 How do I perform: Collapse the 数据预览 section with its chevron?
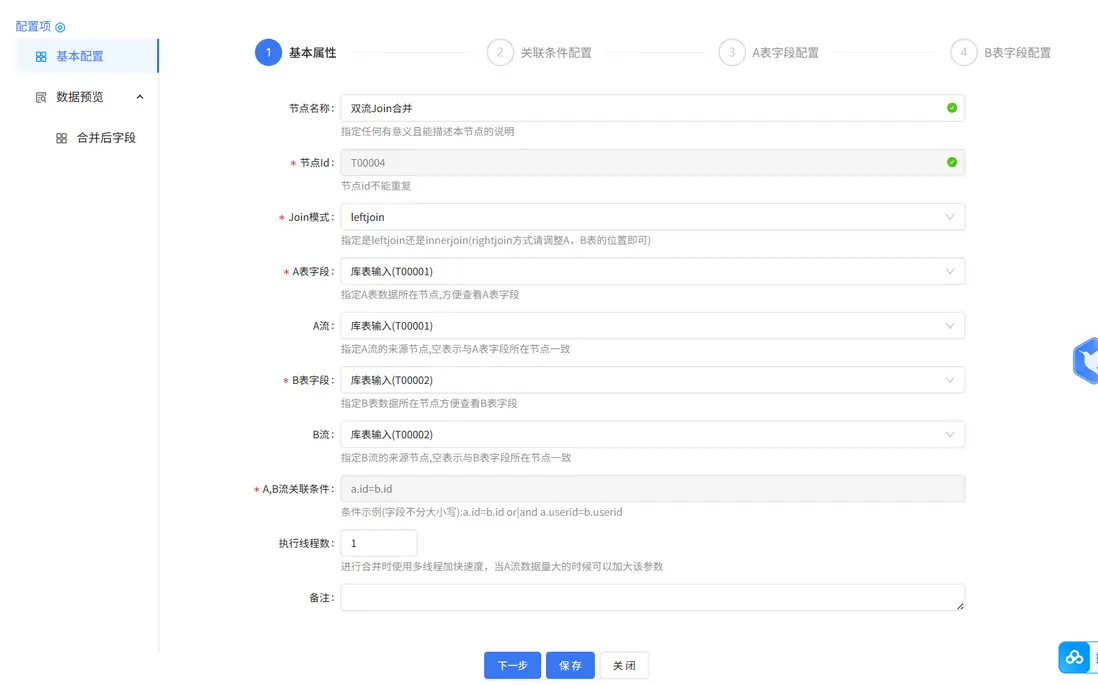[x=140, y=97]
